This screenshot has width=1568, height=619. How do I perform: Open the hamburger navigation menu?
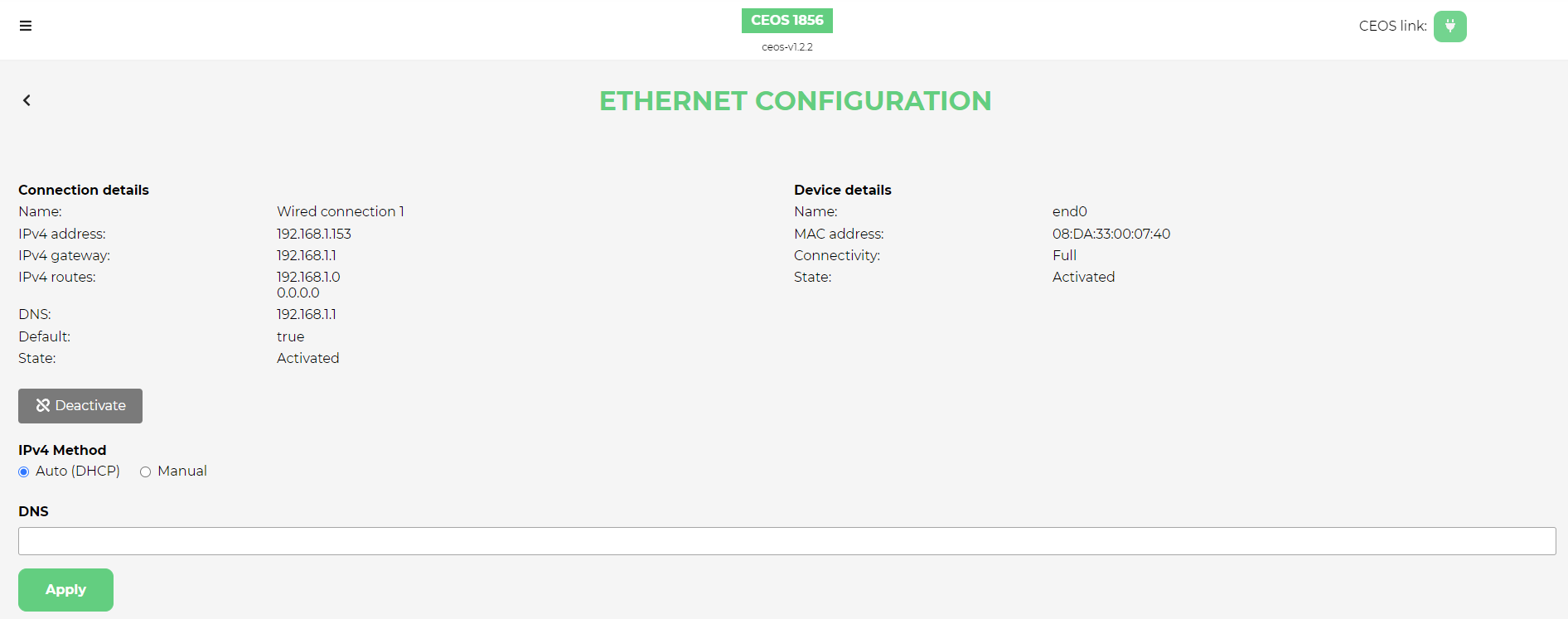pos(26,26)
